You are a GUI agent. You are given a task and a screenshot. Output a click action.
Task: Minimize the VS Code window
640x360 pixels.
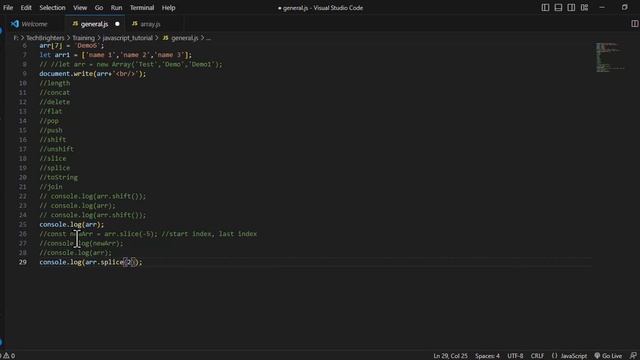tap(602, 7)
